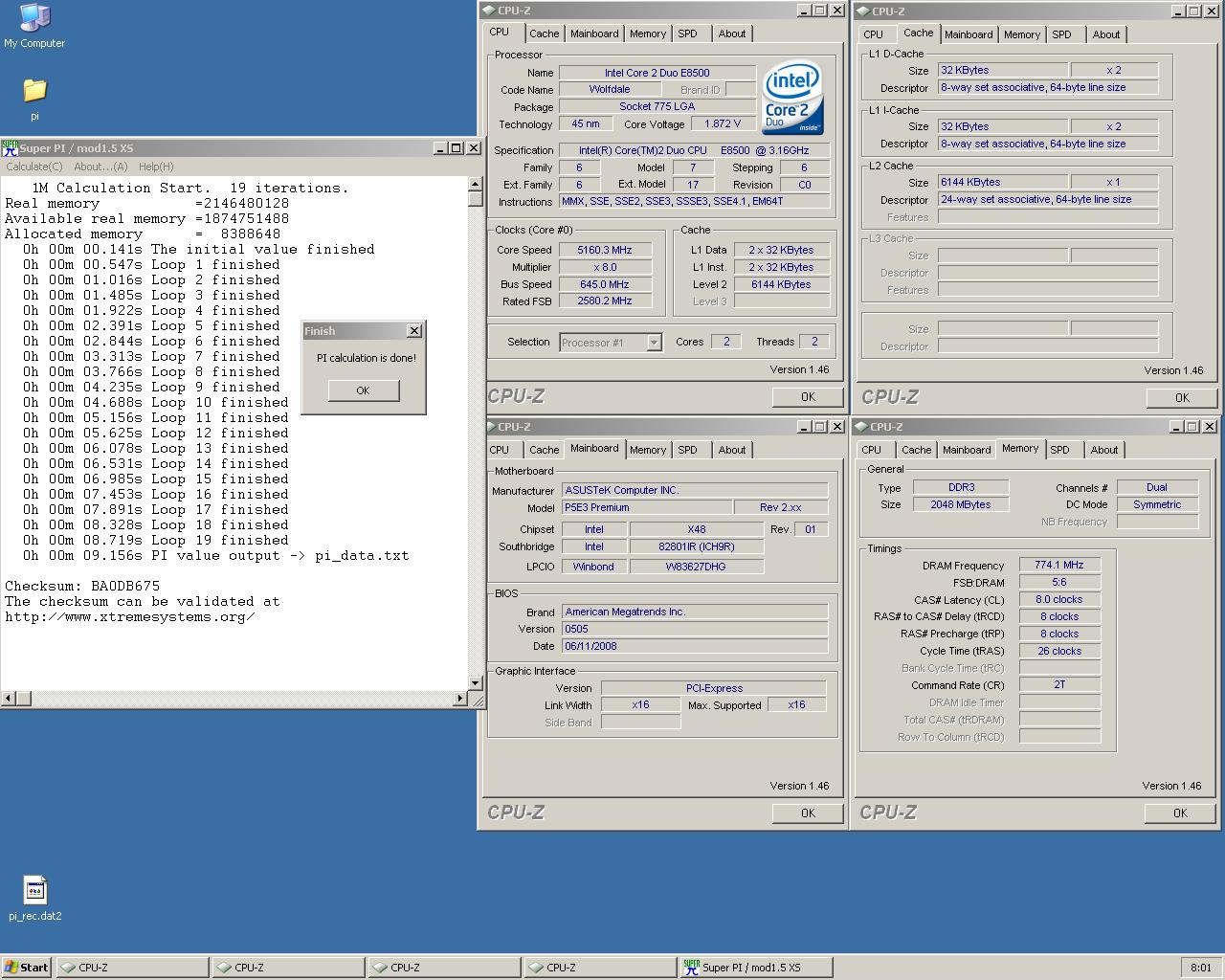Screen dimensions: 1225x980
Task: Minimize the Super PI window
Action: 440,148
